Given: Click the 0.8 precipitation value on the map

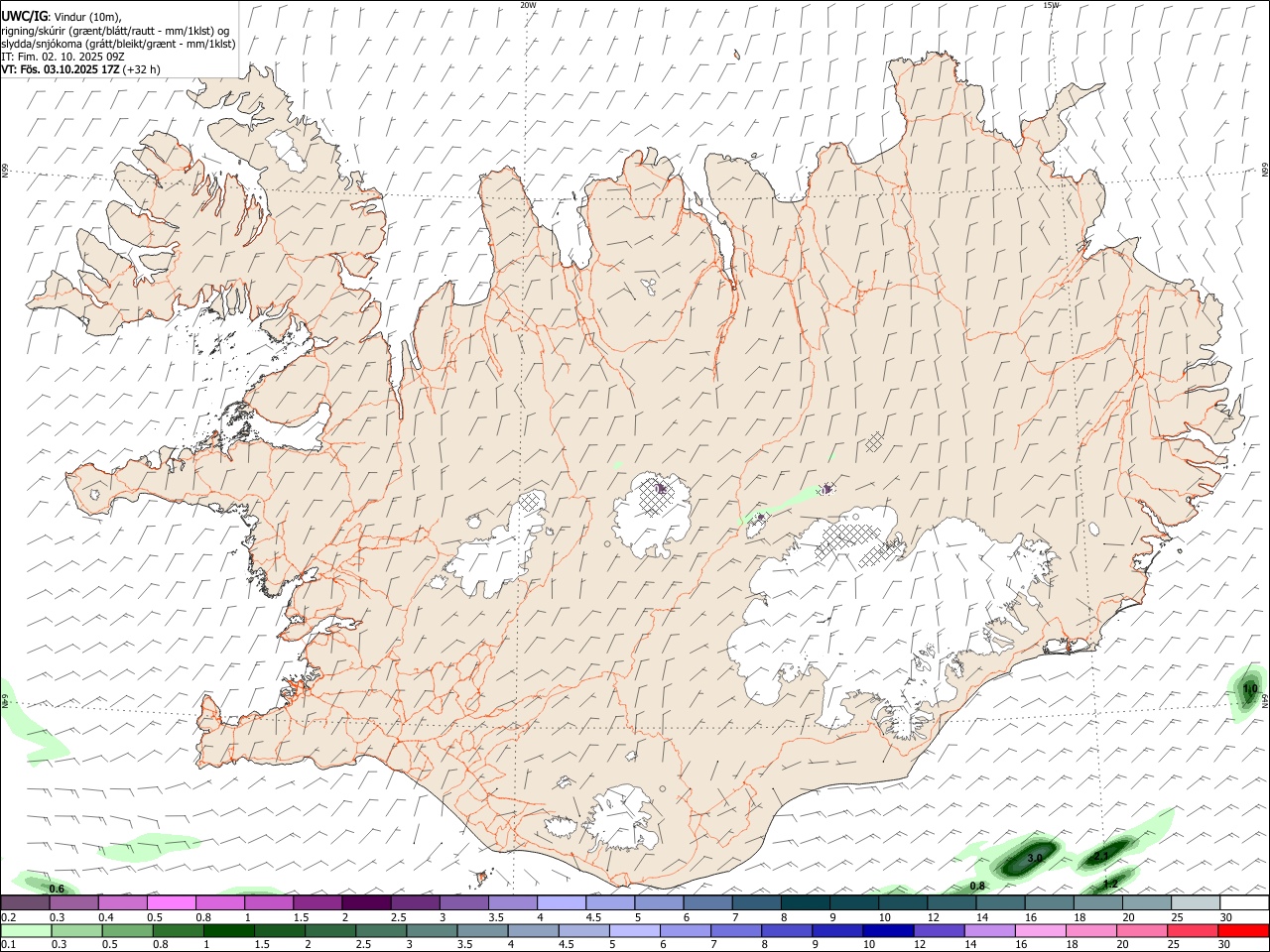Looking at the screenshot, I should [977, 886].
